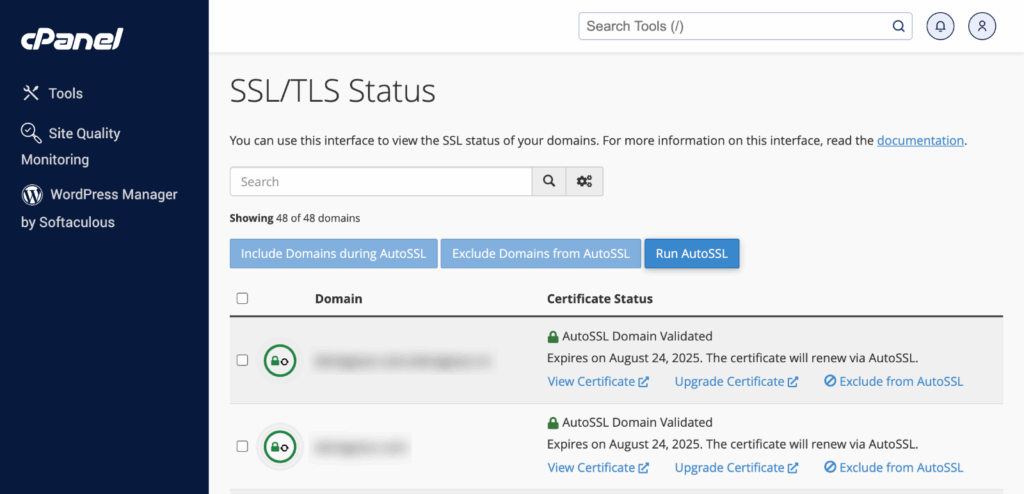Open the search settings gears button
This screenshot has width=1024, height=494.
(x=584, y=182)
